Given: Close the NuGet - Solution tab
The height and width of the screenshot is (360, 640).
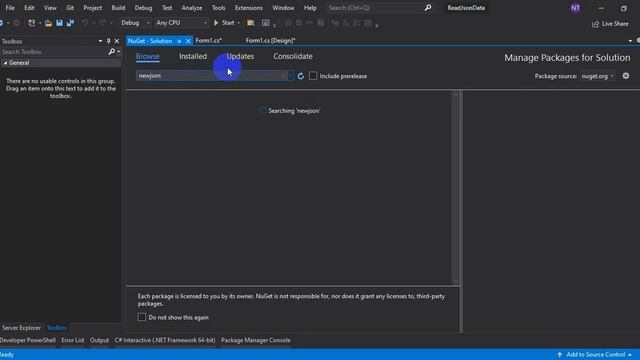Looking at the screenshot, I should coord(188,41).
